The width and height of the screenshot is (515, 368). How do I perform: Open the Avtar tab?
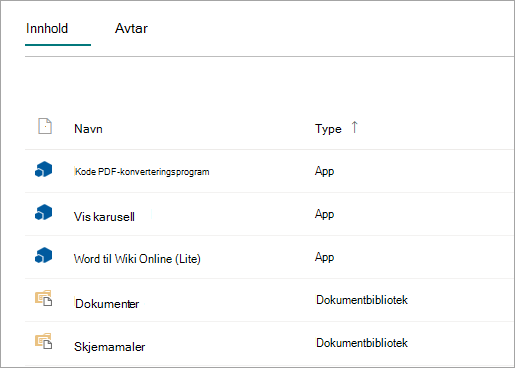point(131,29)
